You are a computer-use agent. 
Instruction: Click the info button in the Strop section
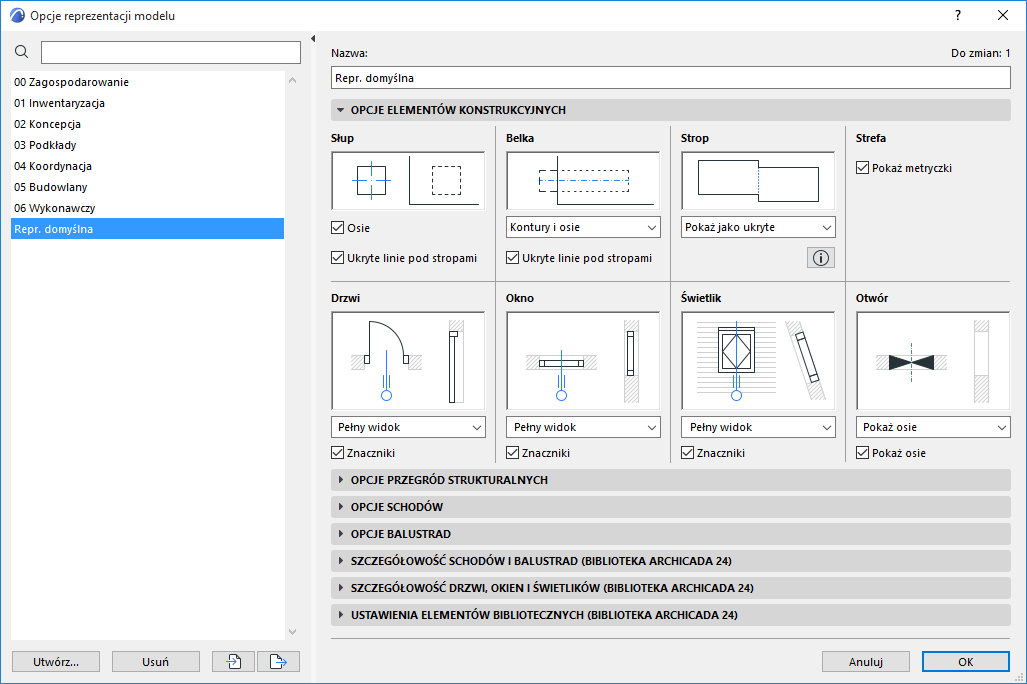(819, 257)
